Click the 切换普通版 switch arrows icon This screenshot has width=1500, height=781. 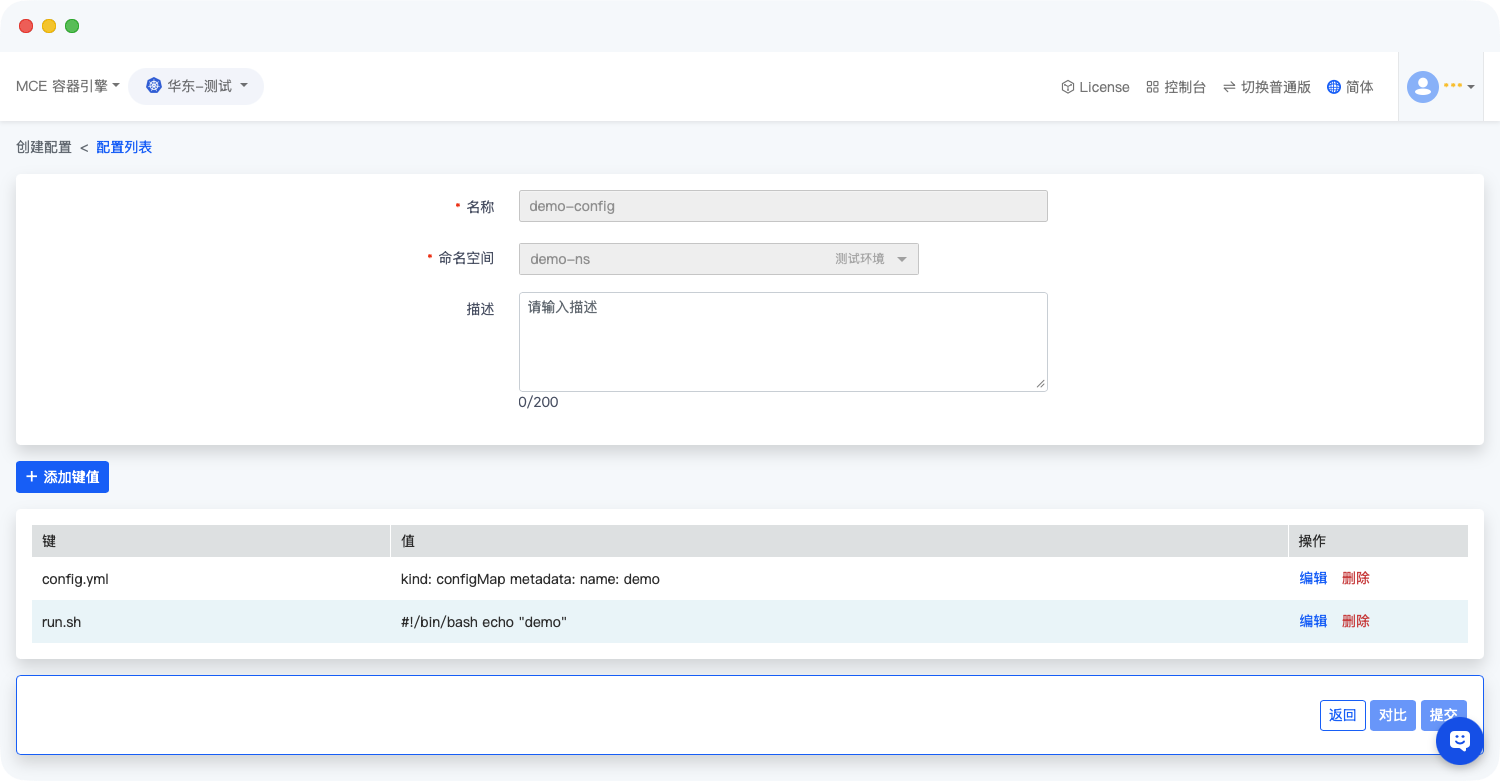point(1229,87)
